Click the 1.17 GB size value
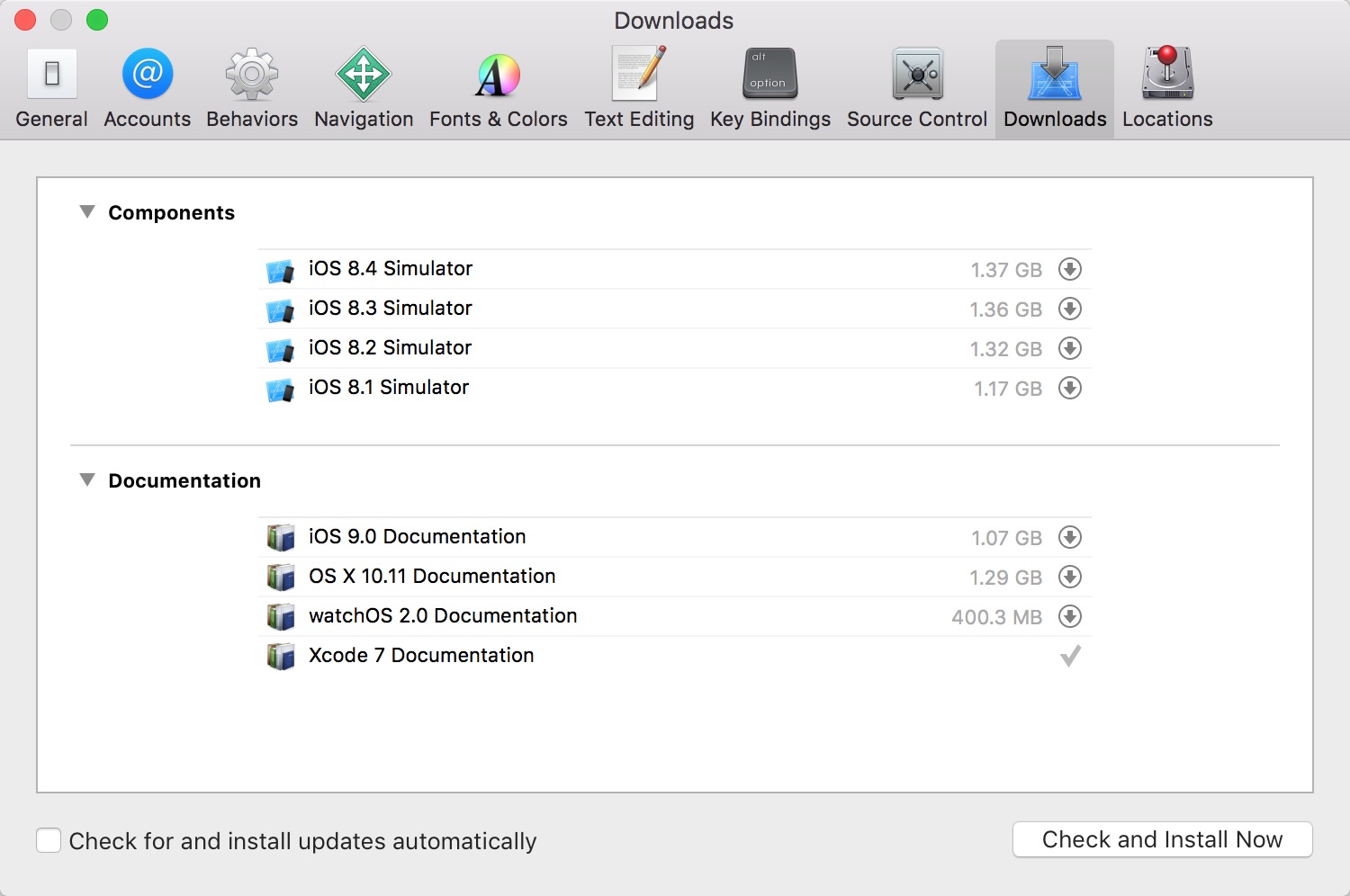The image size is (1350, 896). click(x=1008, y=389)
